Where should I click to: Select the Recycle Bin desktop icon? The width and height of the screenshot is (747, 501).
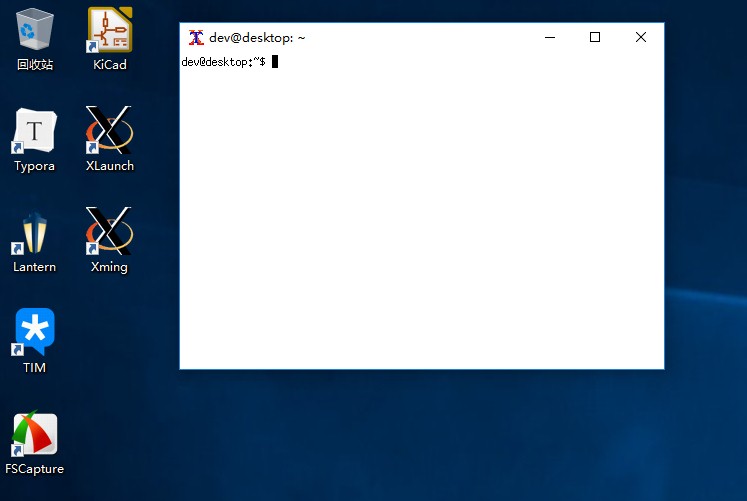(x=35, y=30)
